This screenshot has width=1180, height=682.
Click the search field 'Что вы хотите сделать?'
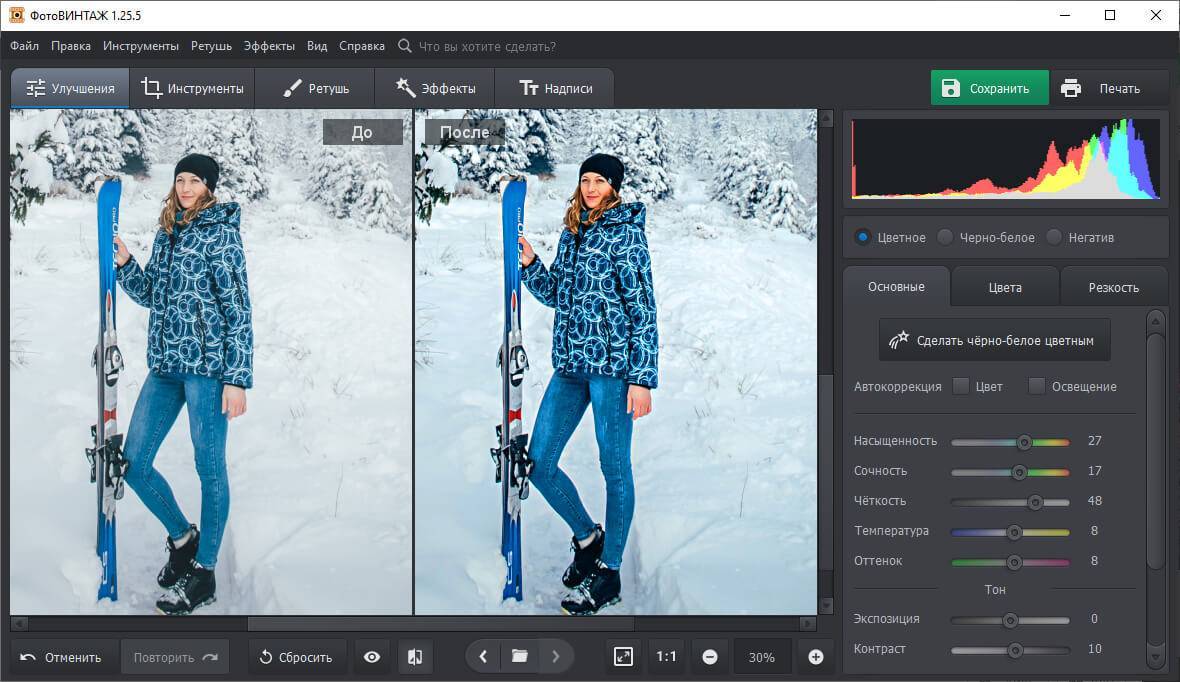[x=487, y=46]
